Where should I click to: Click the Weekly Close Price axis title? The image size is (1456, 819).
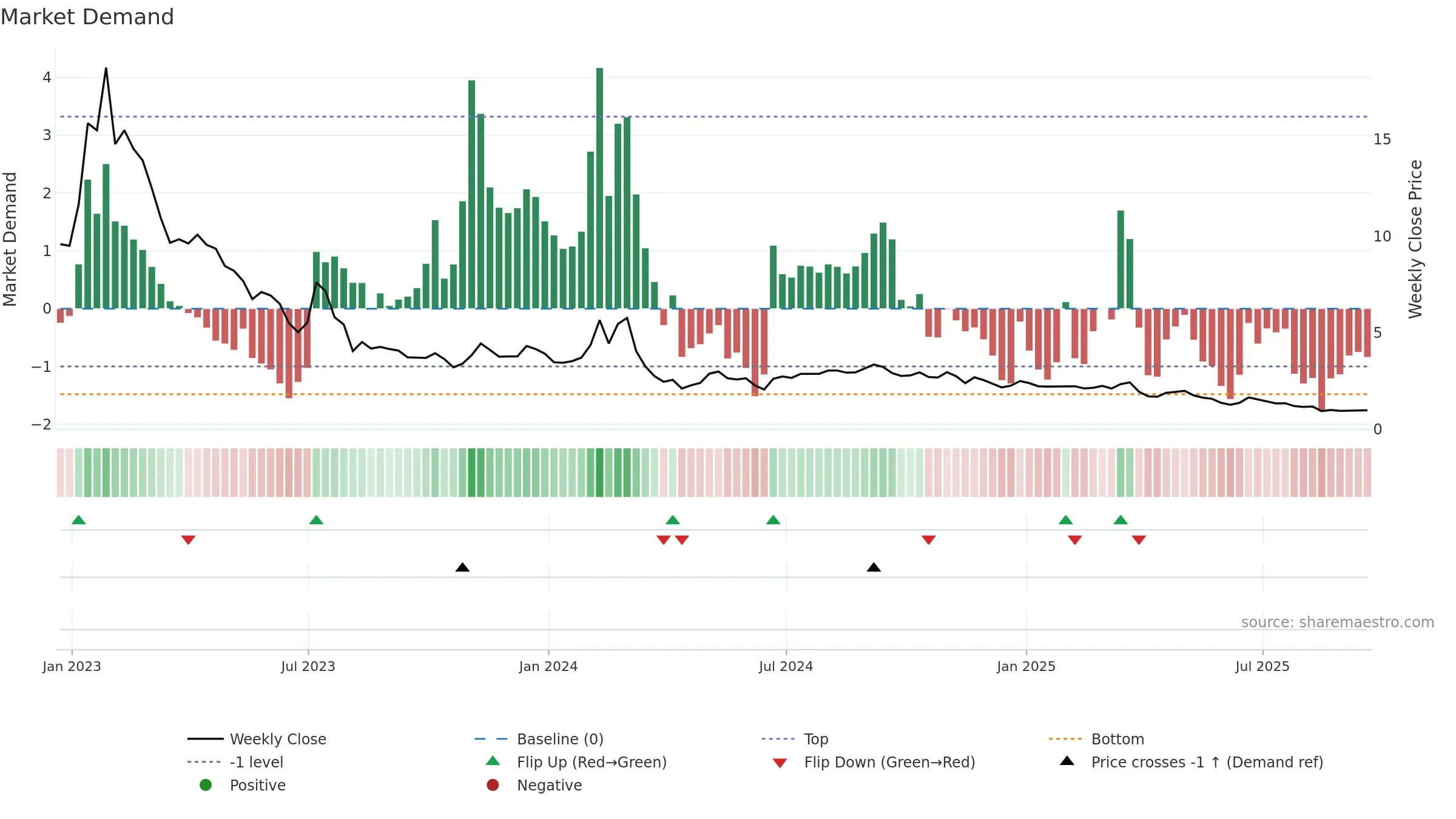point(1415,239)
